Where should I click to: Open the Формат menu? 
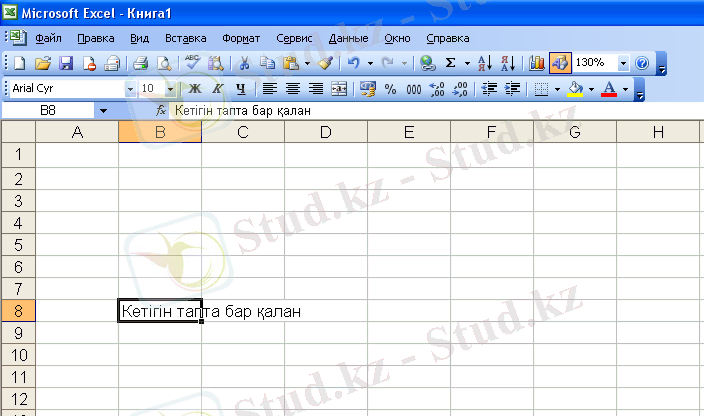[x=241, y=38]
